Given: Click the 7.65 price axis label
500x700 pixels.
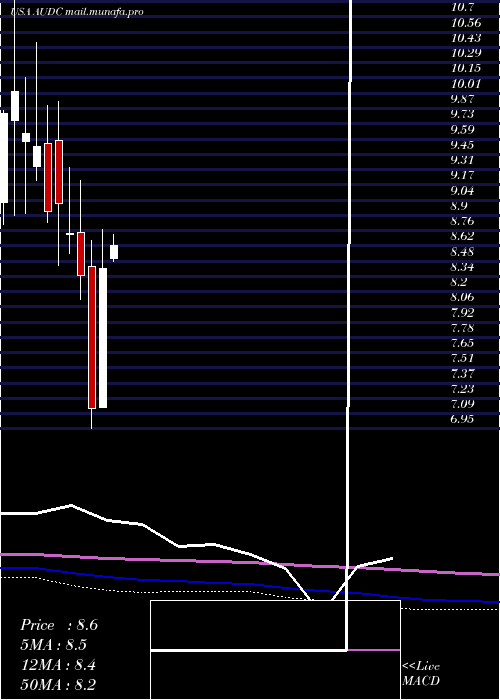Looking at the screenshot, I should [x=463, y=342].
